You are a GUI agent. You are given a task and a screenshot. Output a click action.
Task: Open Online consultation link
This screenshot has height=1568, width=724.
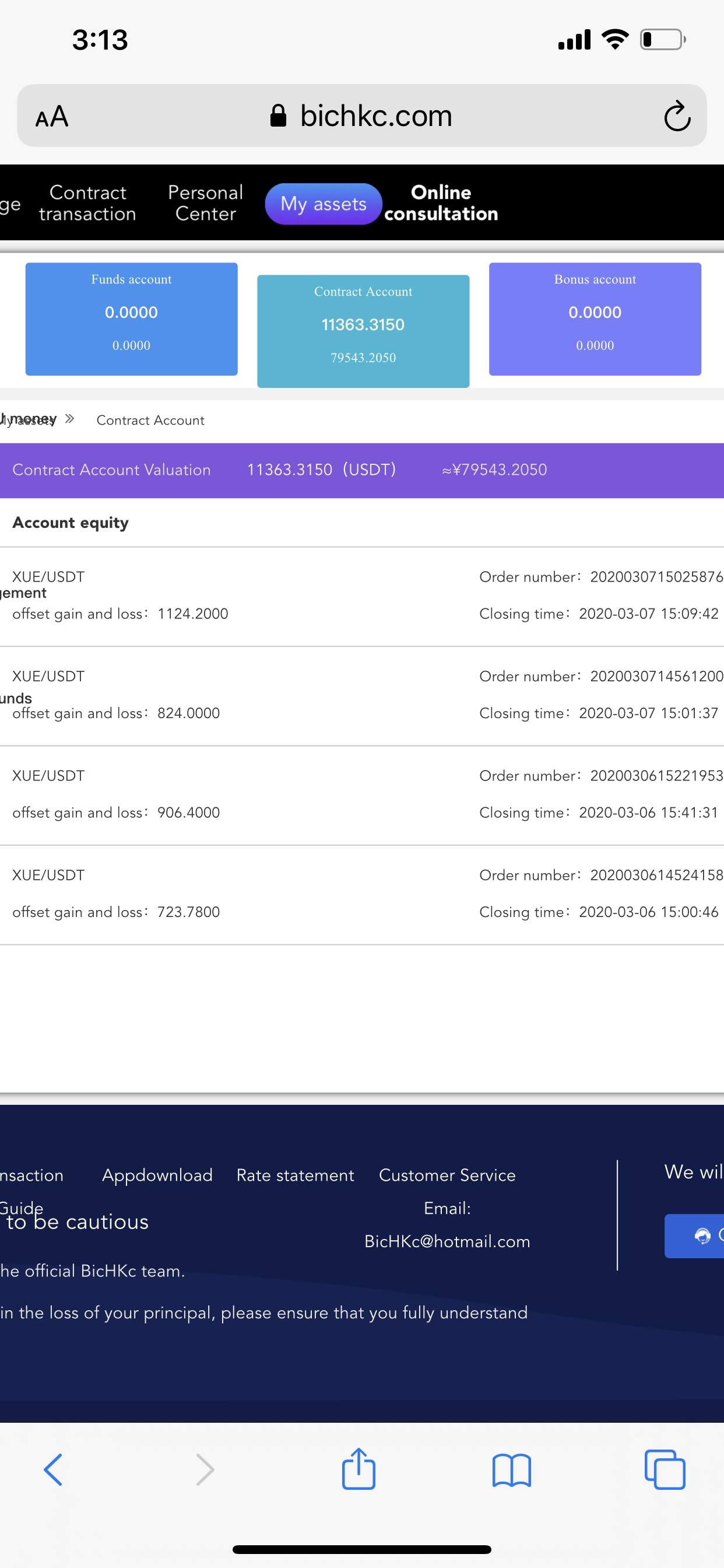tap(441, 204)
